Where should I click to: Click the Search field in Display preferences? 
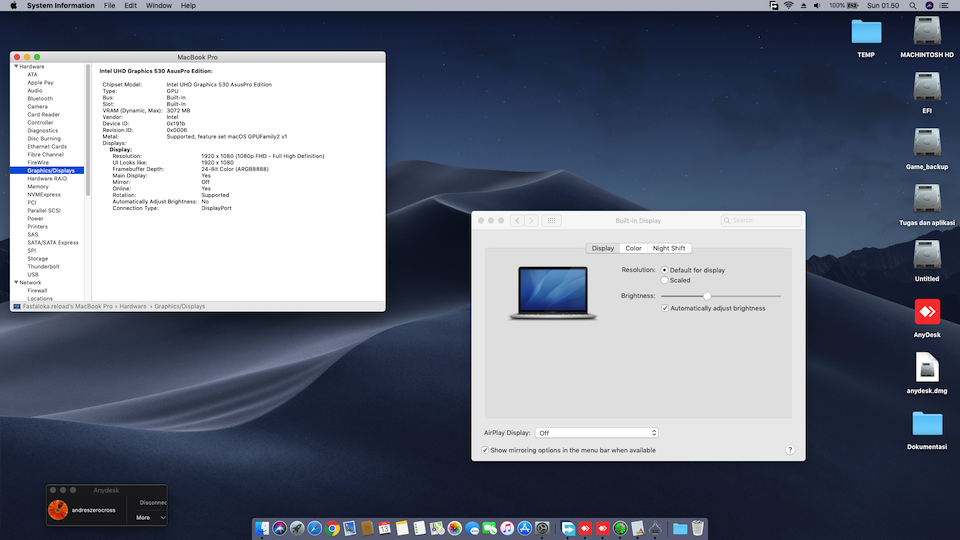point(761,220)
